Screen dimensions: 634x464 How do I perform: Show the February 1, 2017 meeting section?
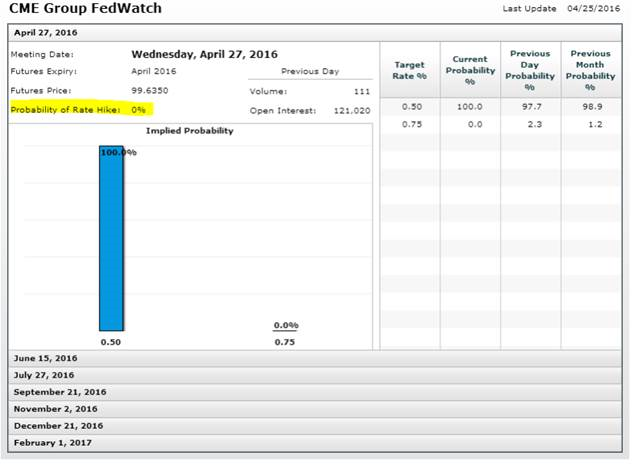pos(54,442)
